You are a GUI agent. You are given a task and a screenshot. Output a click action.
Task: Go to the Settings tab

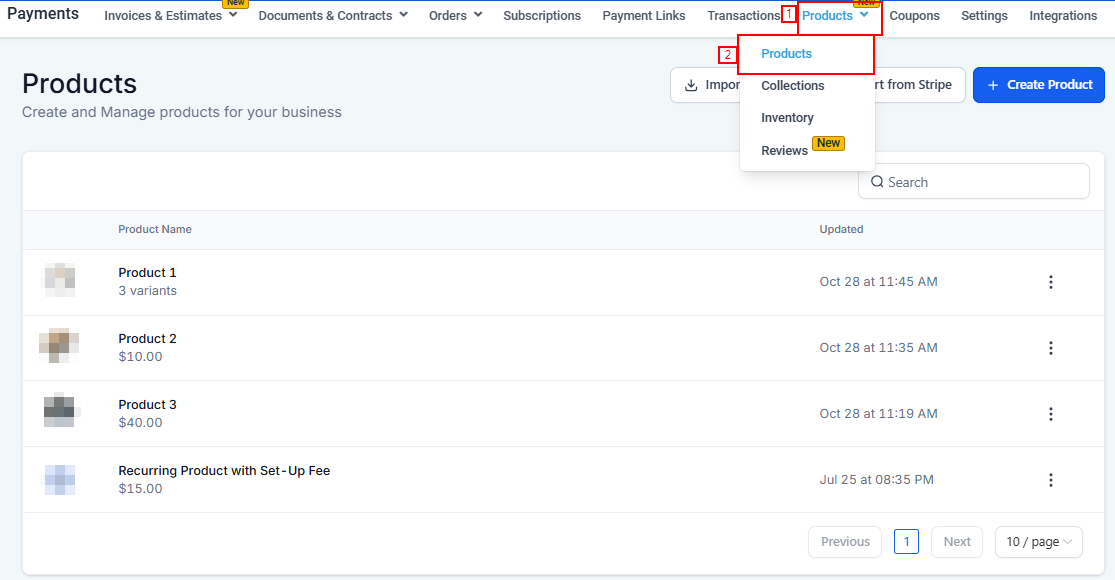pyautogui.click(x=984, y=16)
